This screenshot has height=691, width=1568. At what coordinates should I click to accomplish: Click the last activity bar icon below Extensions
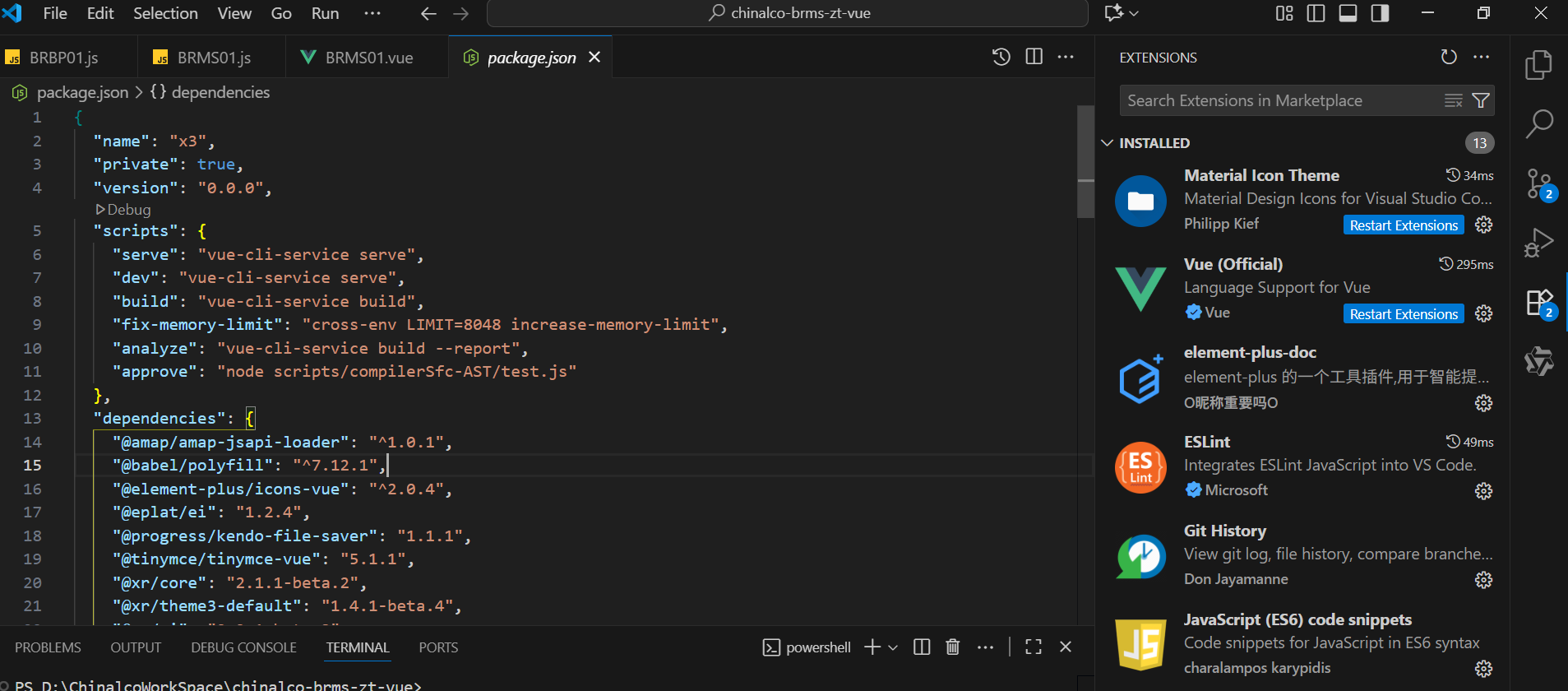click(1538, 361)
